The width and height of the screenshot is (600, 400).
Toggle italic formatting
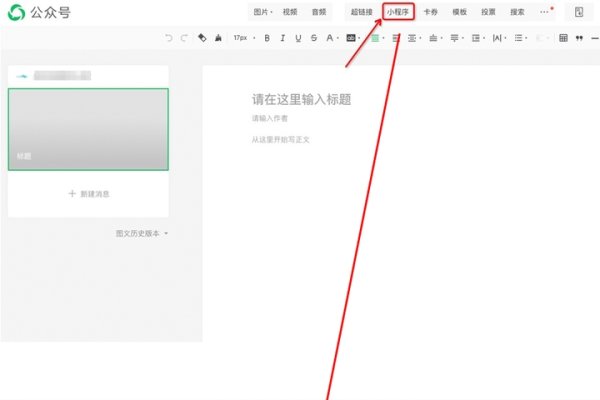[x=282, y=38]
